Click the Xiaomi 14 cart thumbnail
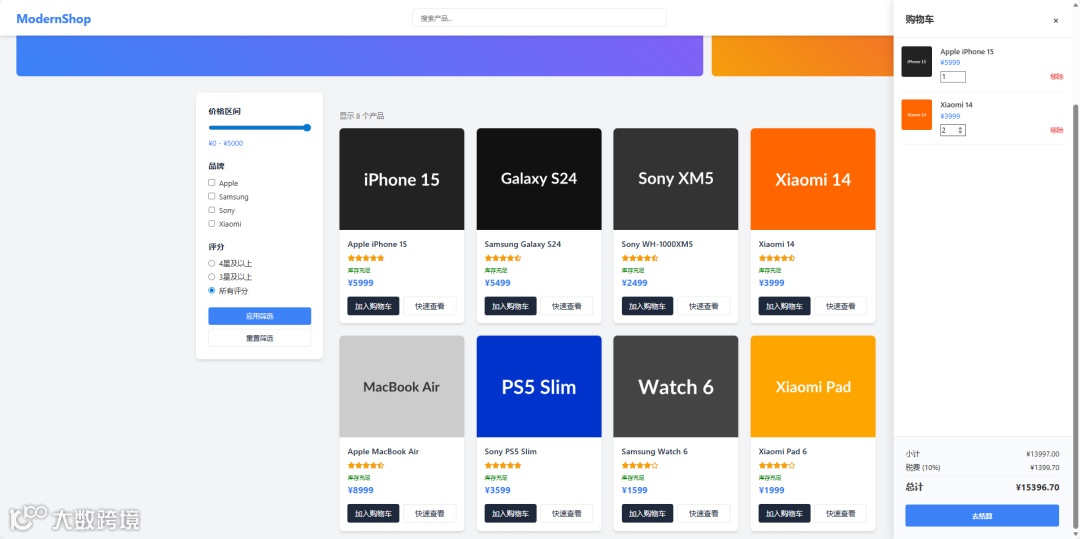Screen dimensions: 1080x539 (917, 115)
